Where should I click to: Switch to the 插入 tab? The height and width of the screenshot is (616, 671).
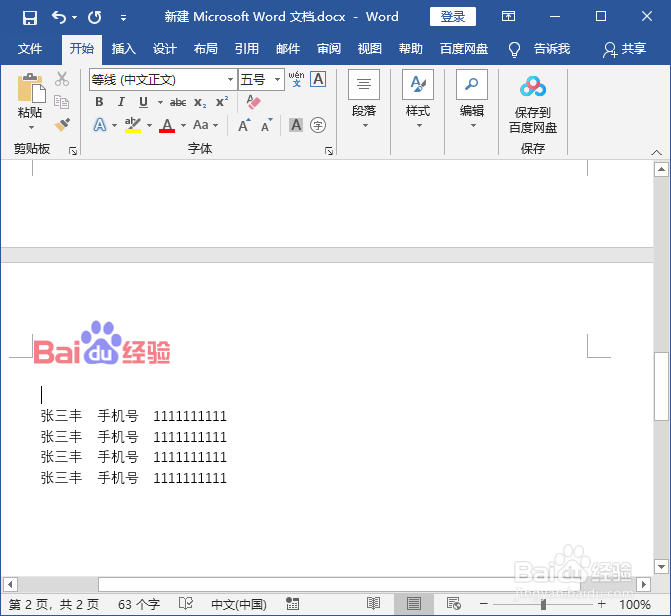coord(124,49)
